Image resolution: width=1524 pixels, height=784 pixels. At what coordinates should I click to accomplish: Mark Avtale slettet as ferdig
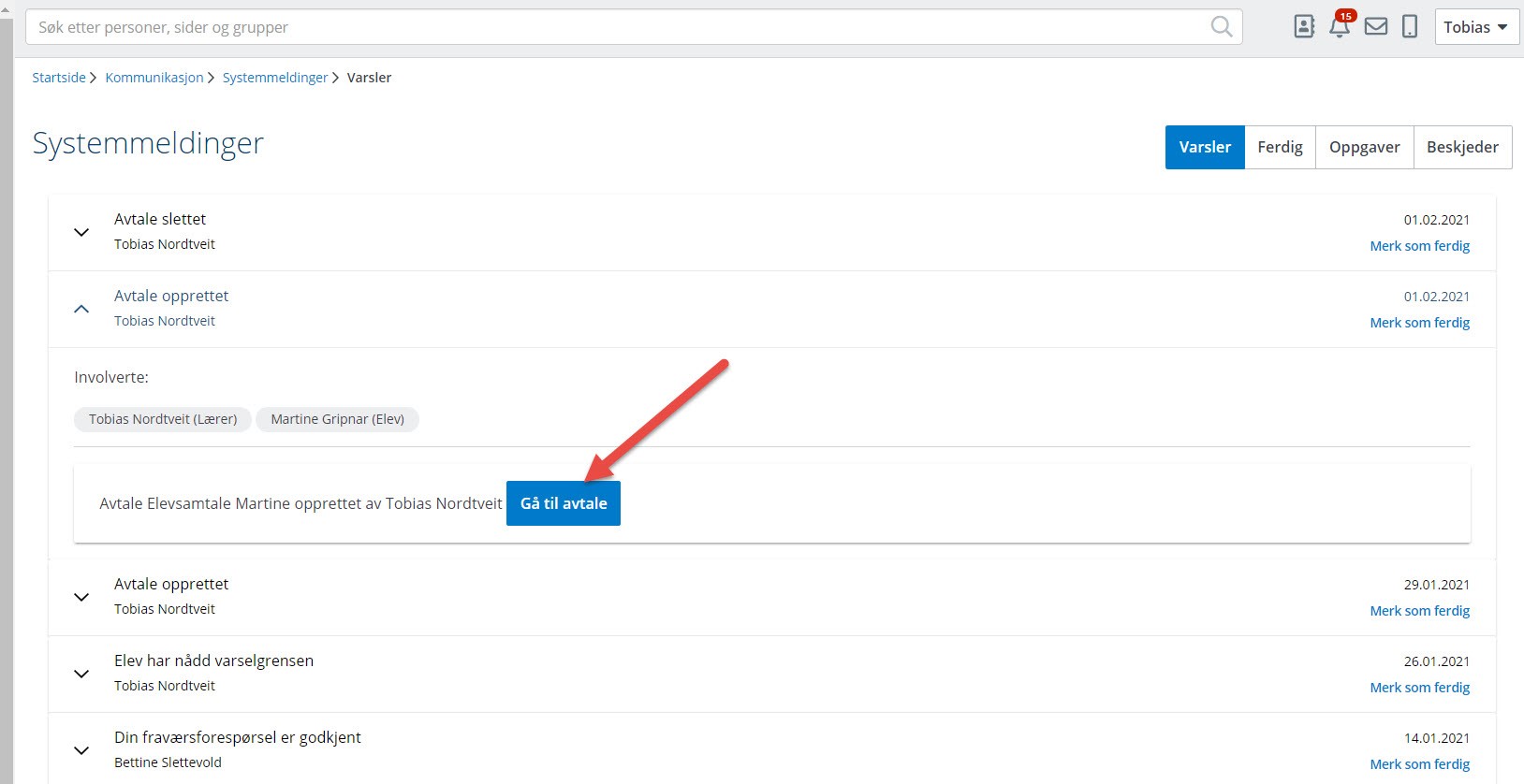pos(1419,246)
